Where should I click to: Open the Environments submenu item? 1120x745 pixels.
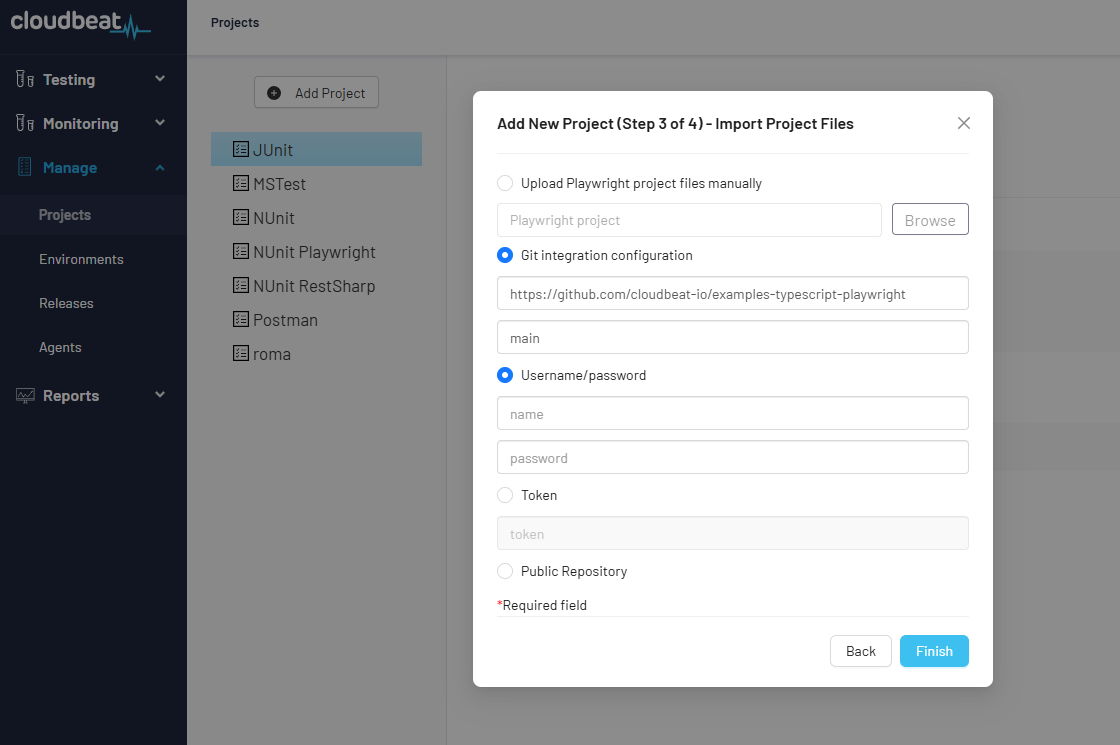tap(81, 259)
